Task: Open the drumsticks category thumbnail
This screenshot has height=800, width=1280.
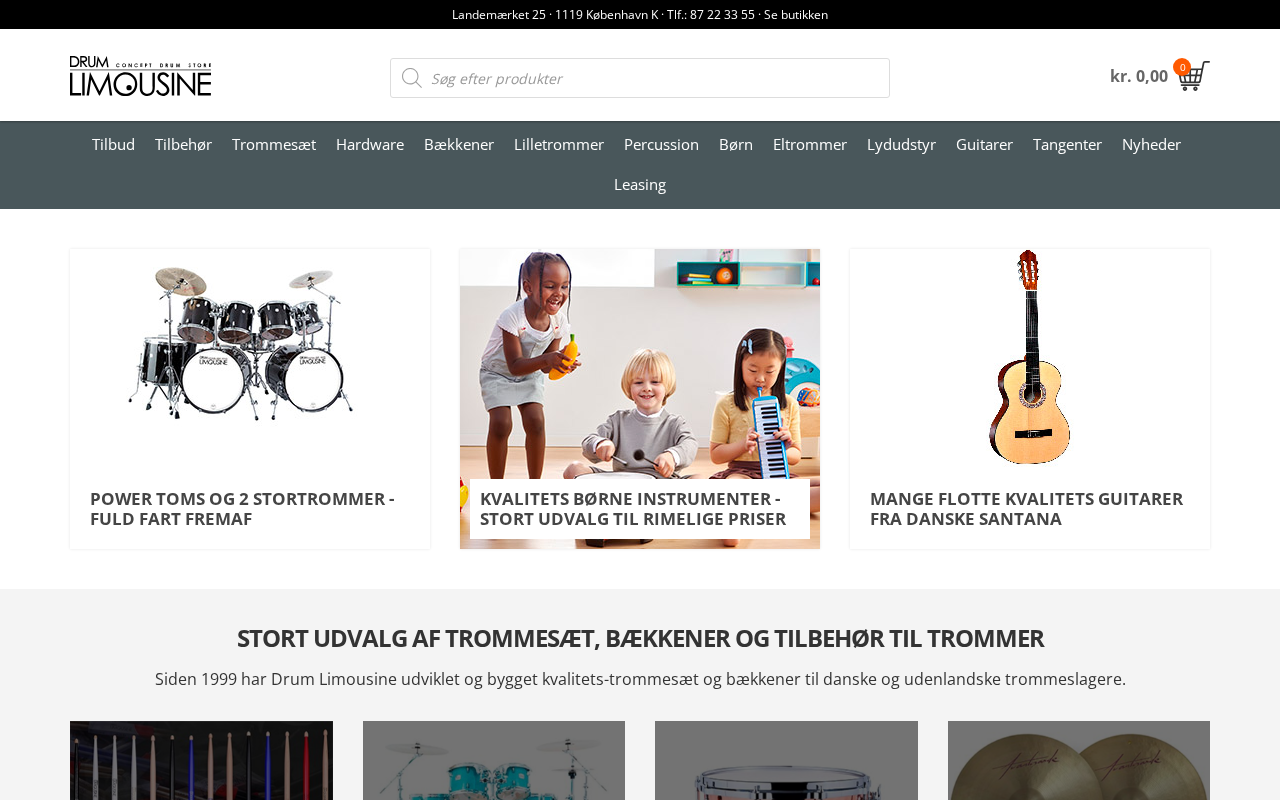Action: click(201, 760)
